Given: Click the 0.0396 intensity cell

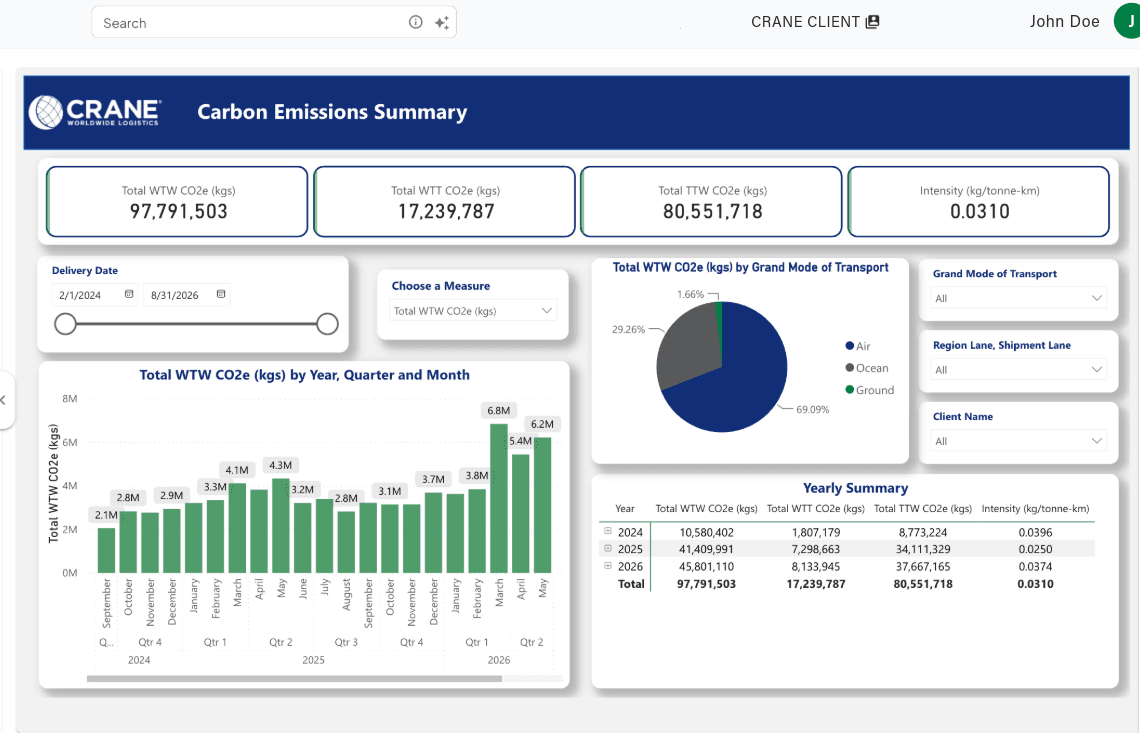Looking at the screenshot, I should pos(1035,532).
